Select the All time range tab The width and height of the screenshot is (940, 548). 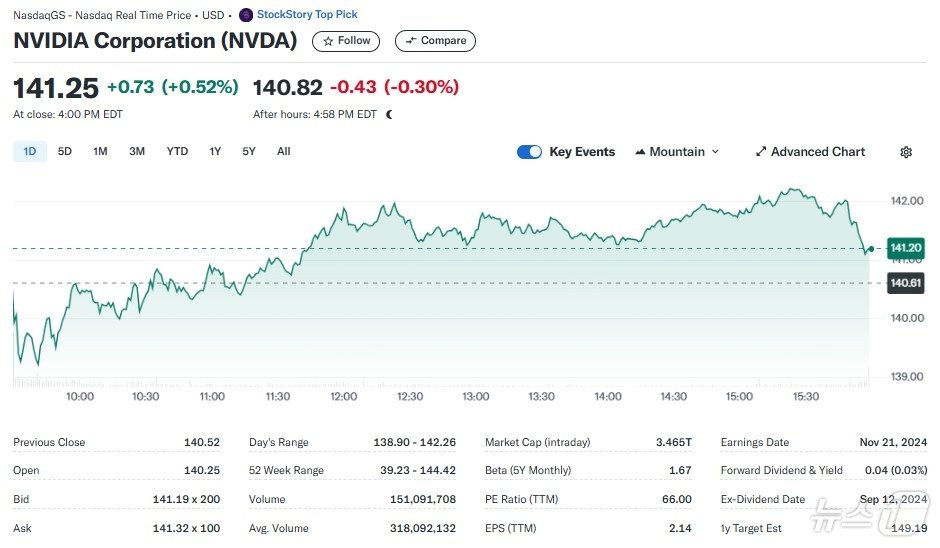coord(284,152)
